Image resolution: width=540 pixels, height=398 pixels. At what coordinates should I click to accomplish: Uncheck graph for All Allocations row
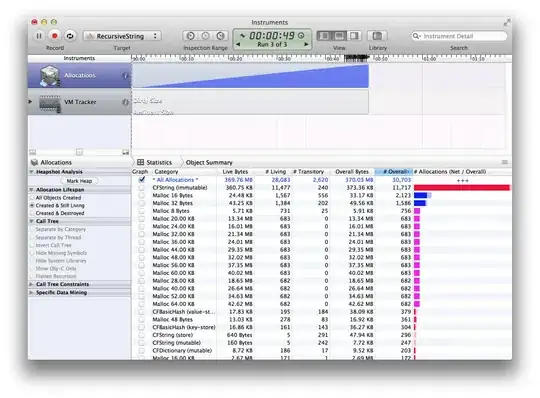[x=142, y=180]
